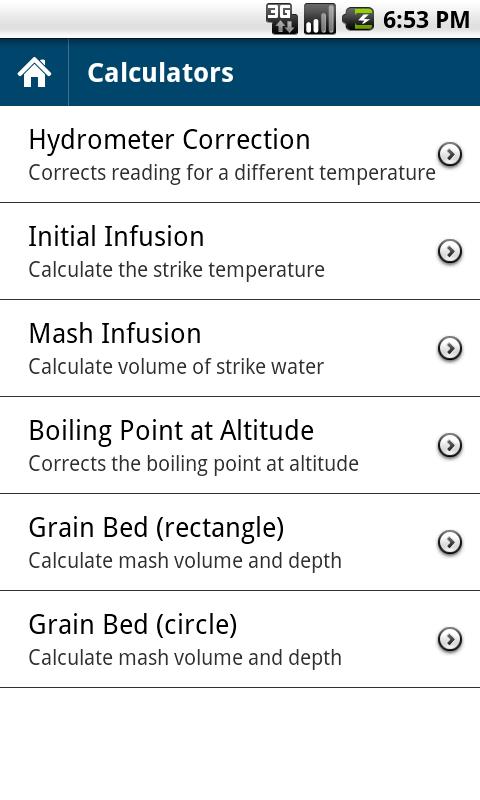Screen dimensions: 480x800
Task: Tap the Home icon in header
Action: click(34, 72)
